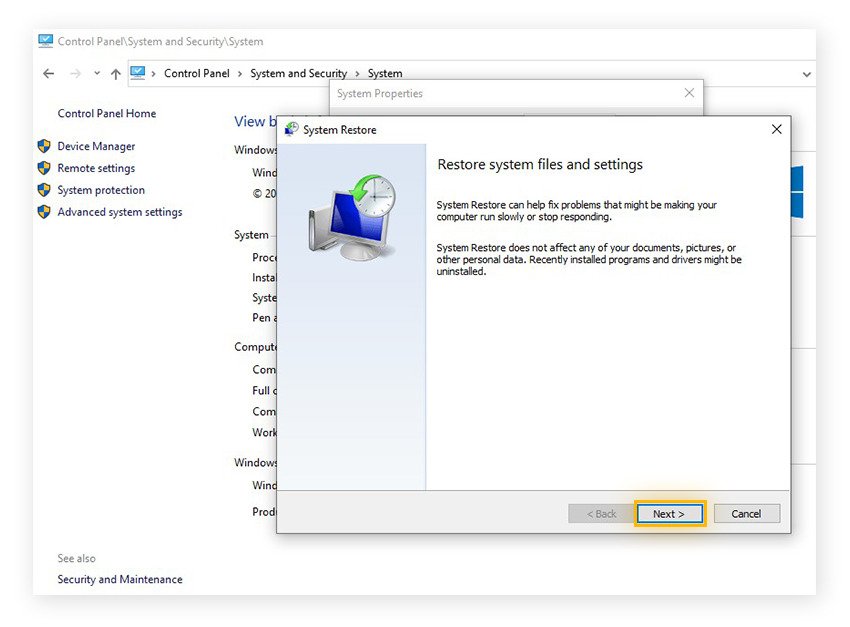
Task: Open Device Manager link
Action: point(96,146)
